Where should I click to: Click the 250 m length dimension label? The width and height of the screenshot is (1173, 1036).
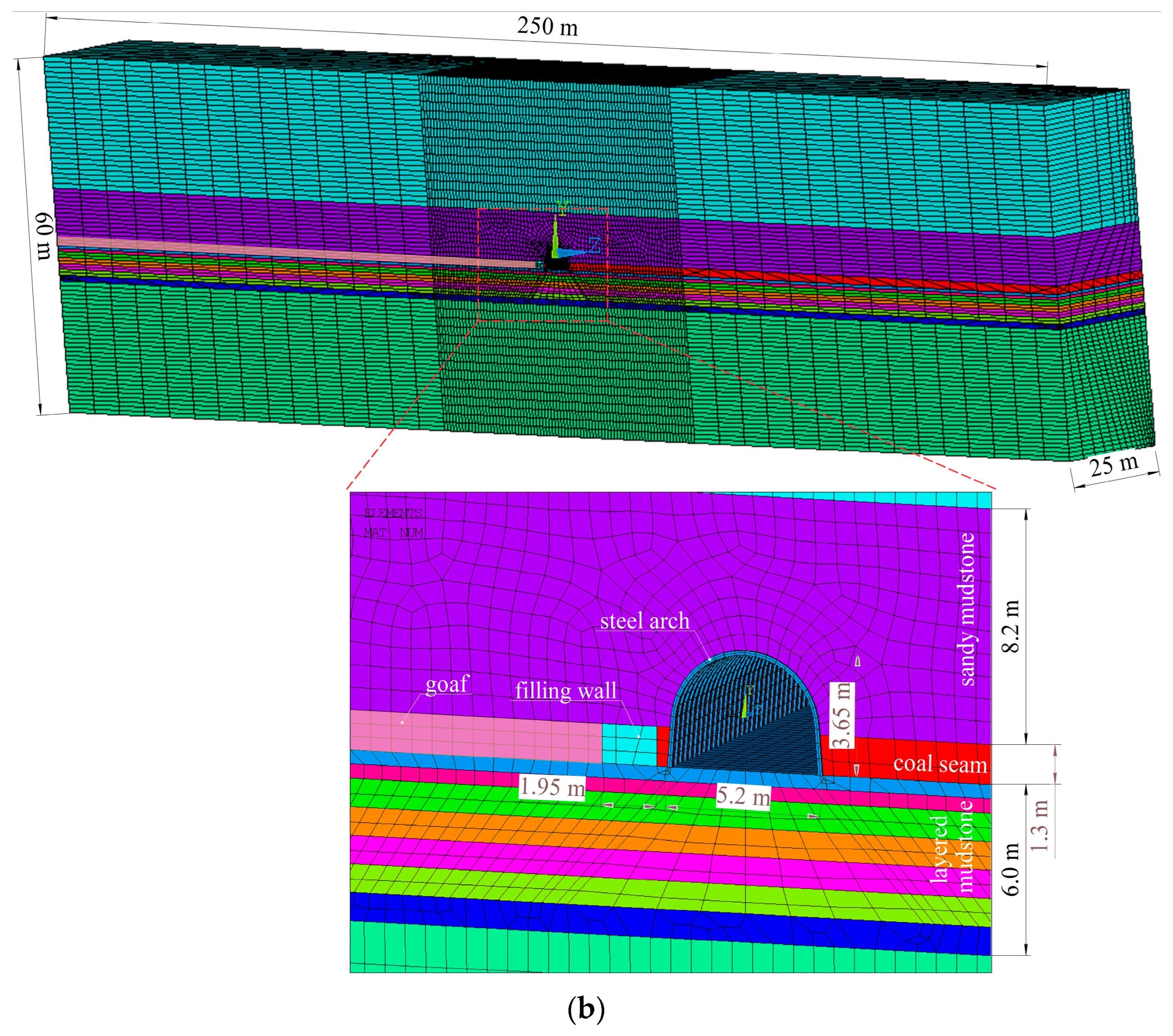547,26
